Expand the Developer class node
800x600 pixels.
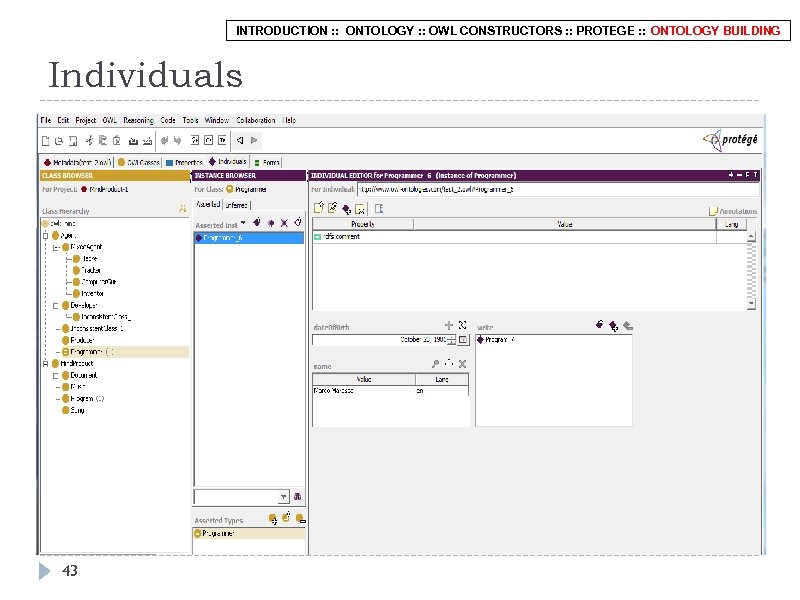tap(56, 306)
